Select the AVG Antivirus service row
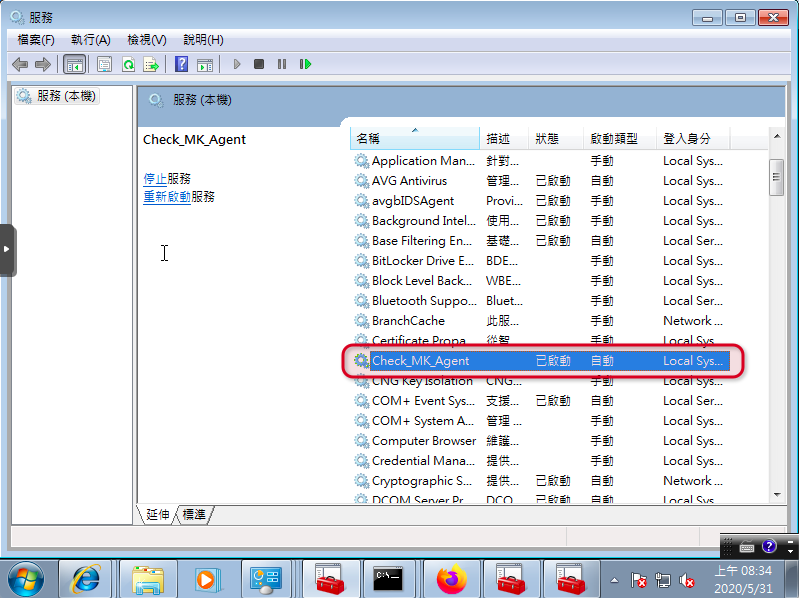Image resolution: width=799 pixels, height=598 pixels. coord(541,181)
